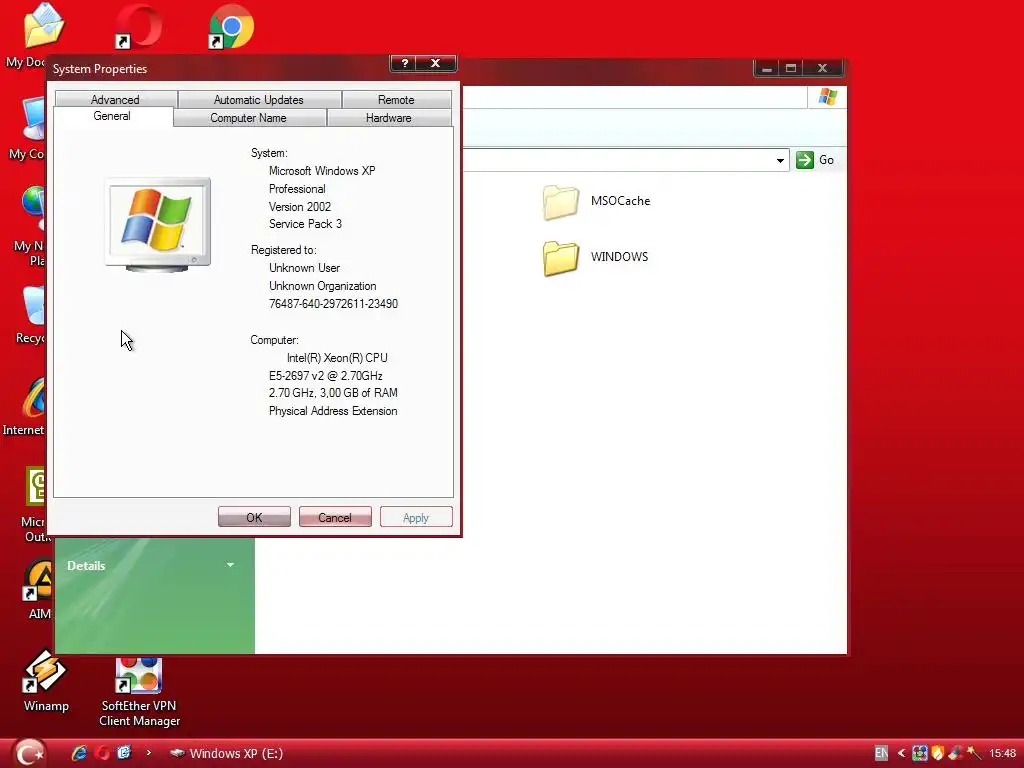Expand hidden Quick Launch items chevron
The height and width of the screenshot is (768, 1024).
point(148,752)
